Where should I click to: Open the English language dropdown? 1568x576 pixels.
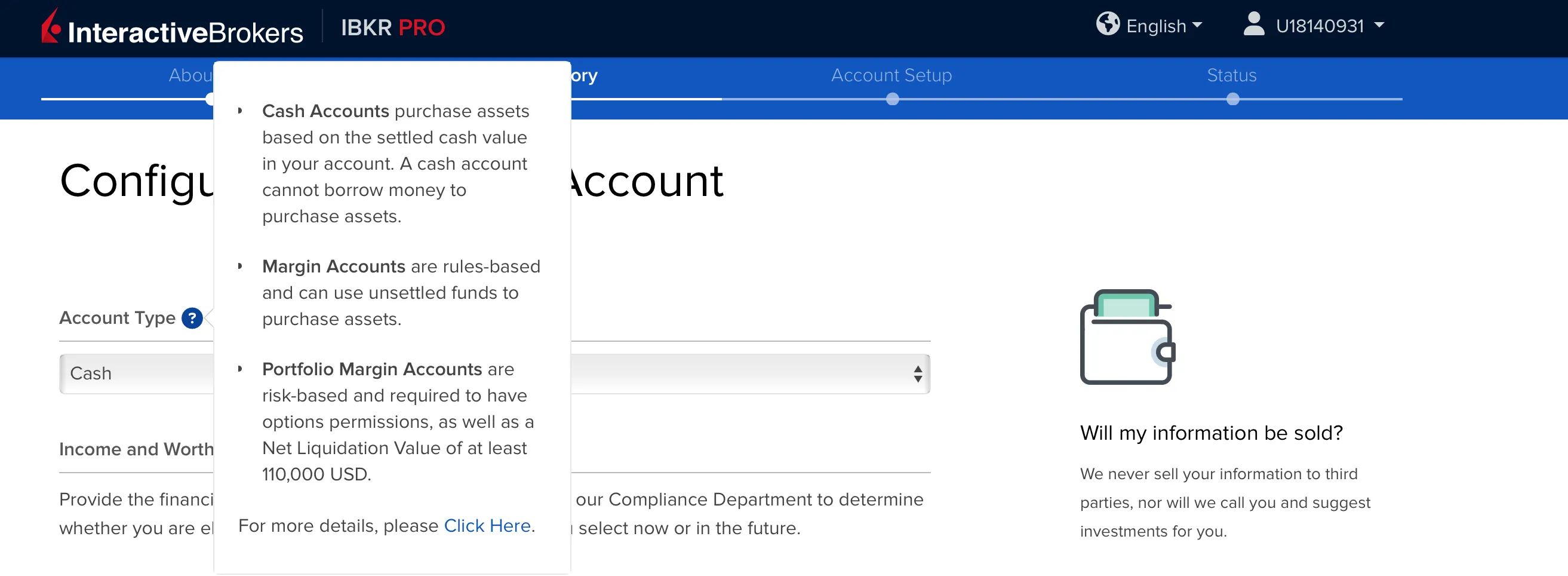tap(1164, 26)
